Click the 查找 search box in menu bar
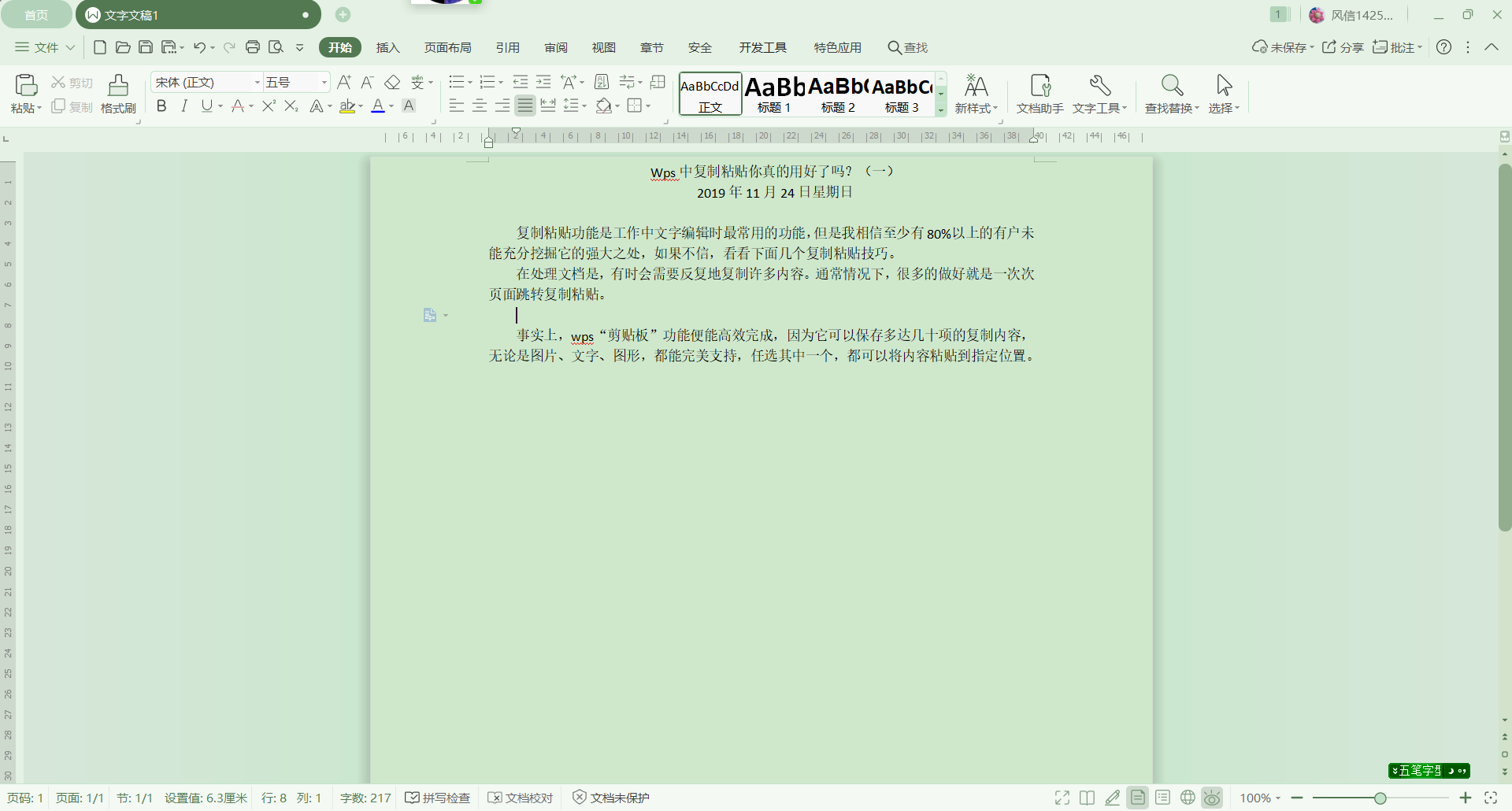Screen dimensions: 1512x811 pyautogui.click(x=908, y=47)
